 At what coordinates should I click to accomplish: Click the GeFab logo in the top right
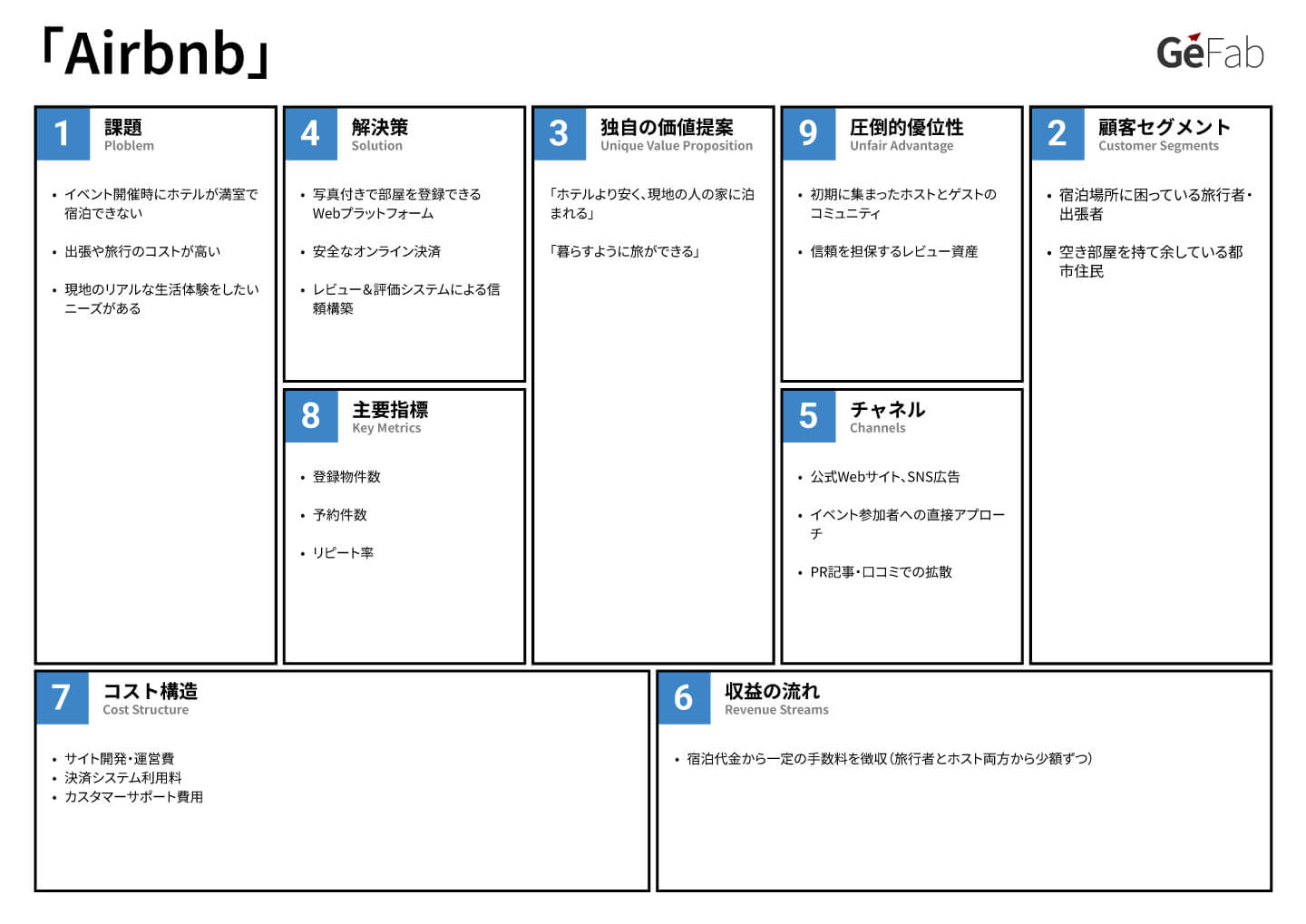coord(1209,53)
